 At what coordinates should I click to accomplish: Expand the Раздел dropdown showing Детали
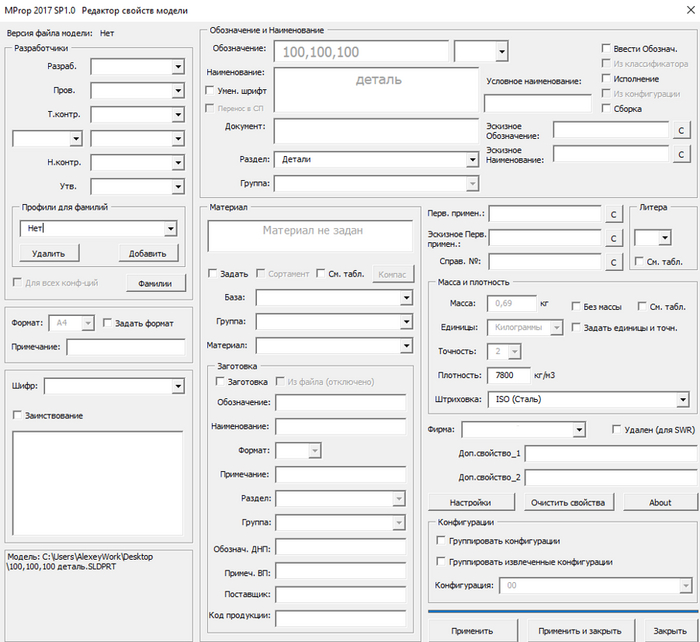pos(470,159)
